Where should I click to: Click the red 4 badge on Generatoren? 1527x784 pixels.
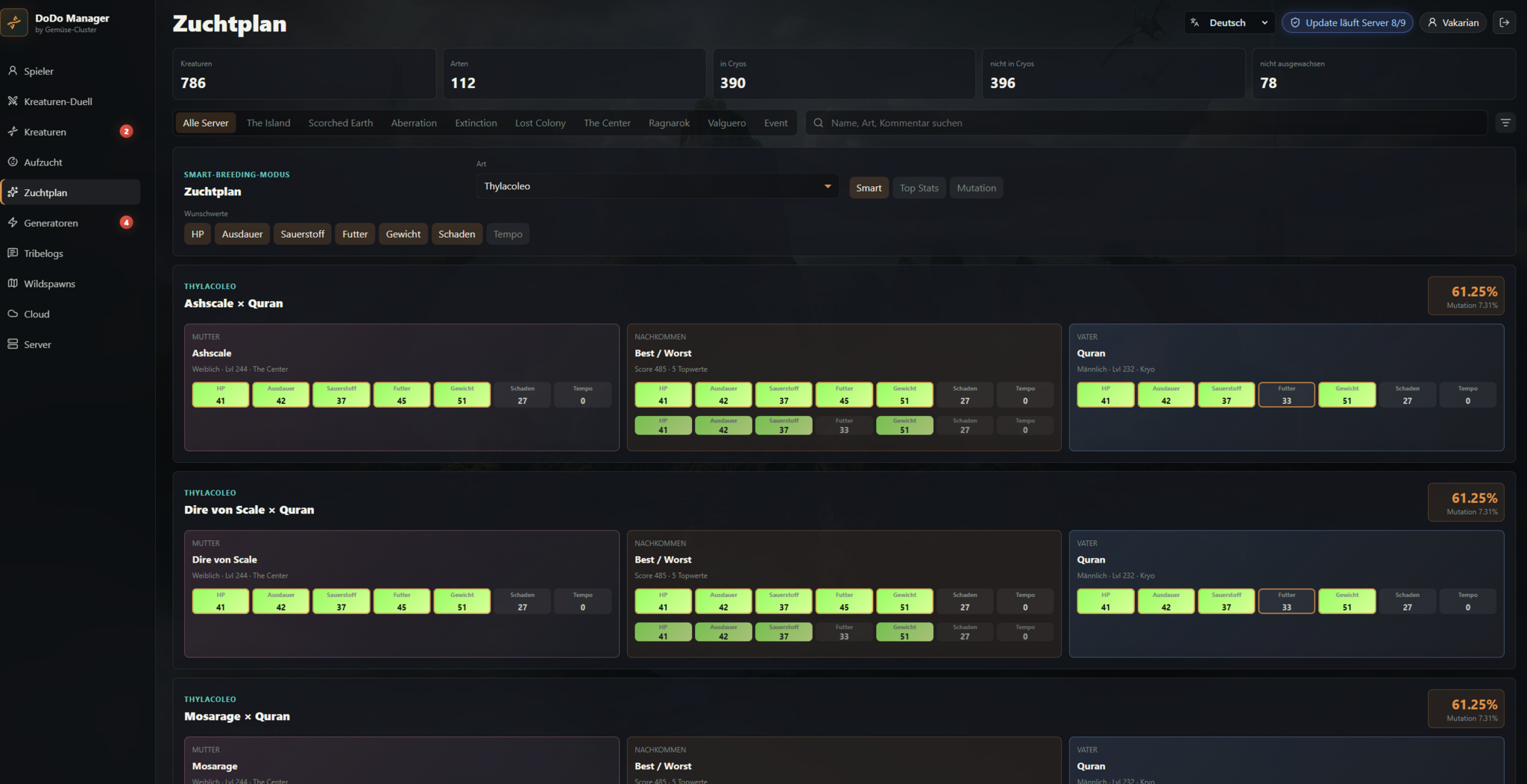point(127,222)
